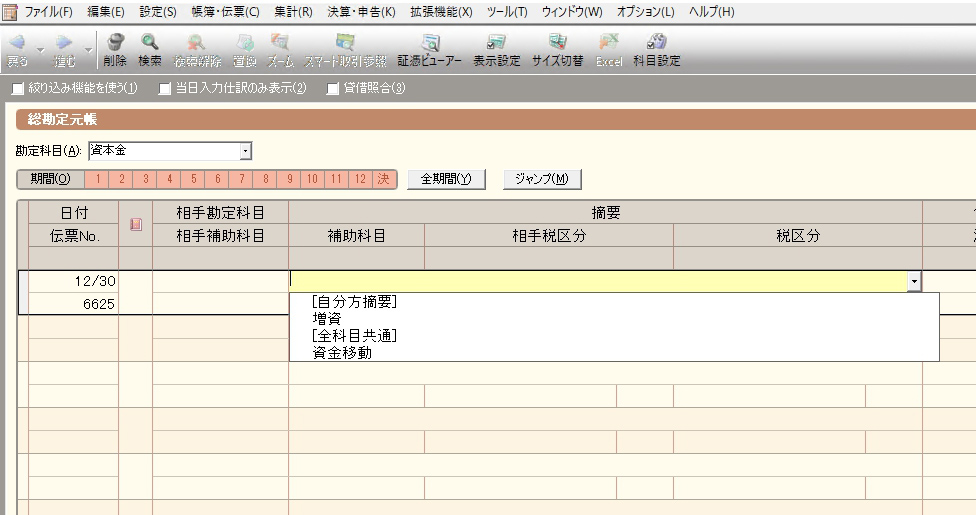Click the [全科目共通] list heading
The image size is (976, 515).
pyautogui.click(x=614, y=336)
